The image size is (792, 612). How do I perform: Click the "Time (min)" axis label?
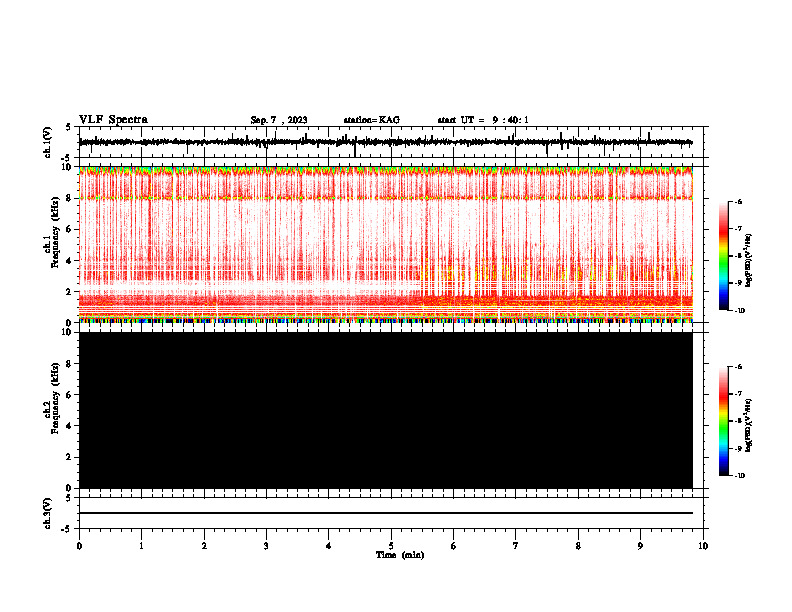[400, 555]
